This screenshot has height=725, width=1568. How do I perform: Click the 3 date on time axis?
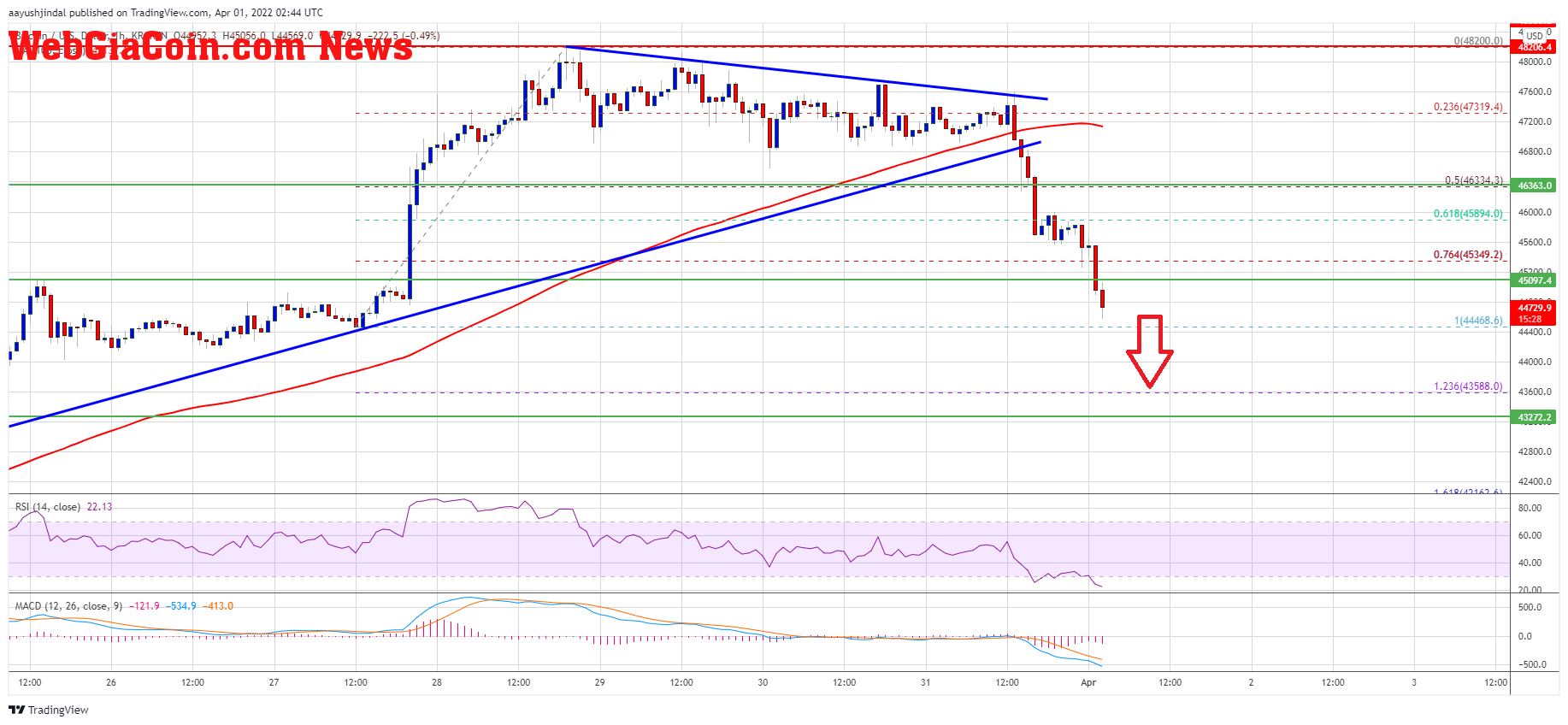click(x=1414, y=682)
